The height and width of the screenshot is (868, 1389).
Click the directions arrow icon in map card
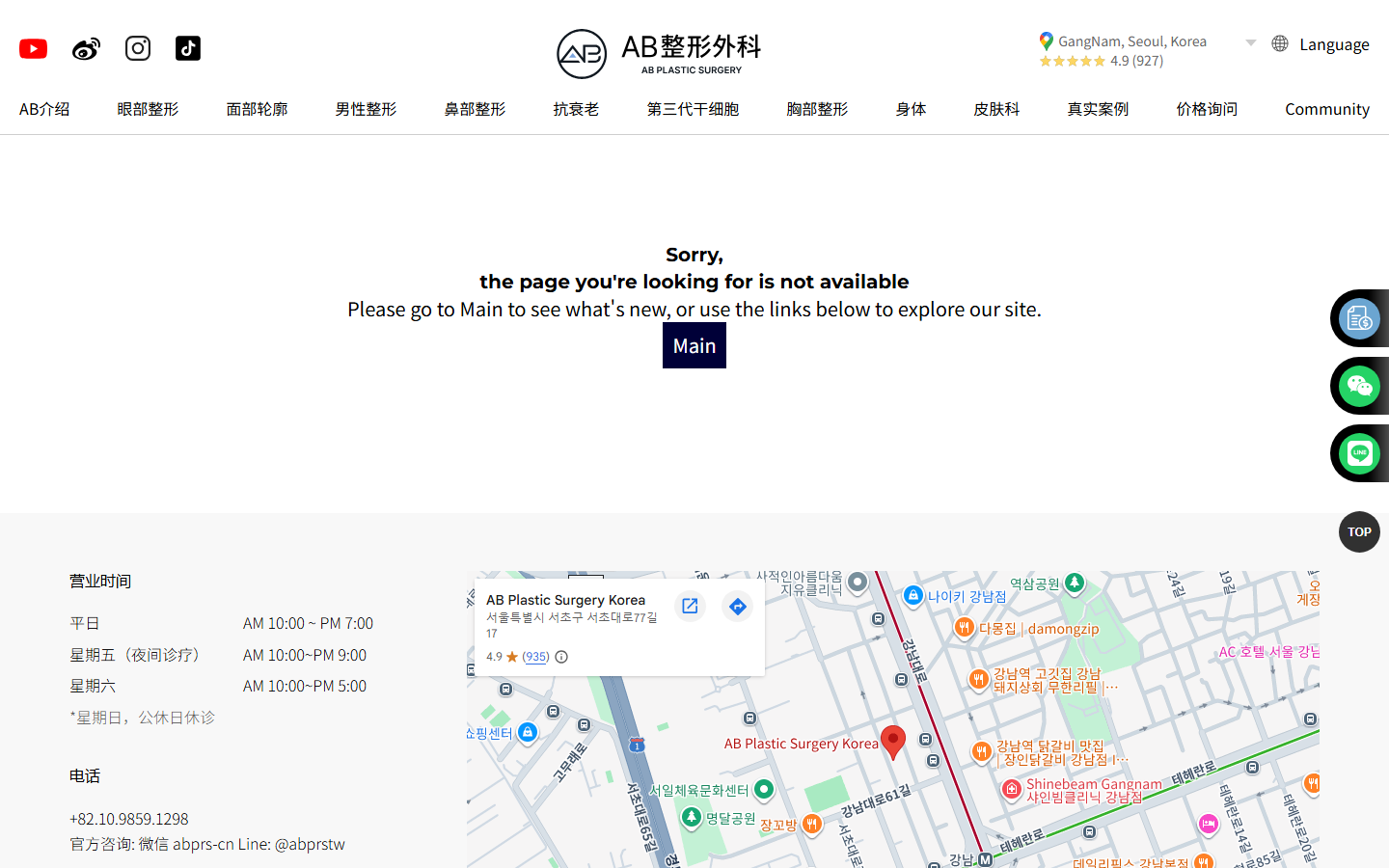(x=738, y=606)
